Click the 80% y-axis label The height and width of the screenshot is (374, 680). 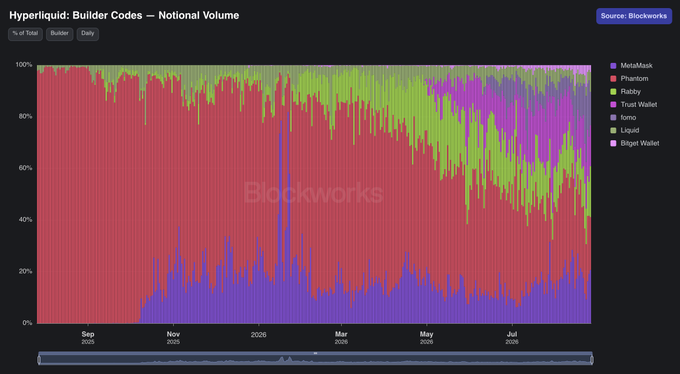[26, 116]
